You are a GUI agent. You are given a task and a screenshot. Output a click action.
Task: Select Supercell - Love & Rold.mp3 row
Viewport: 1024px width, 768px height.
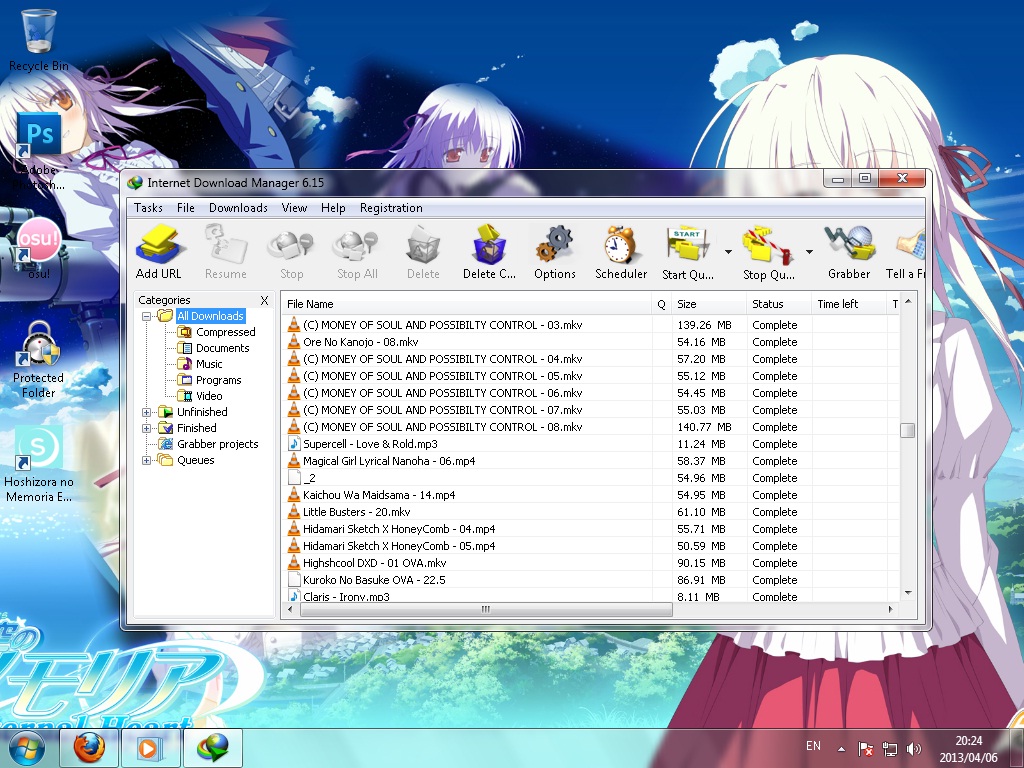coord(590,444)
